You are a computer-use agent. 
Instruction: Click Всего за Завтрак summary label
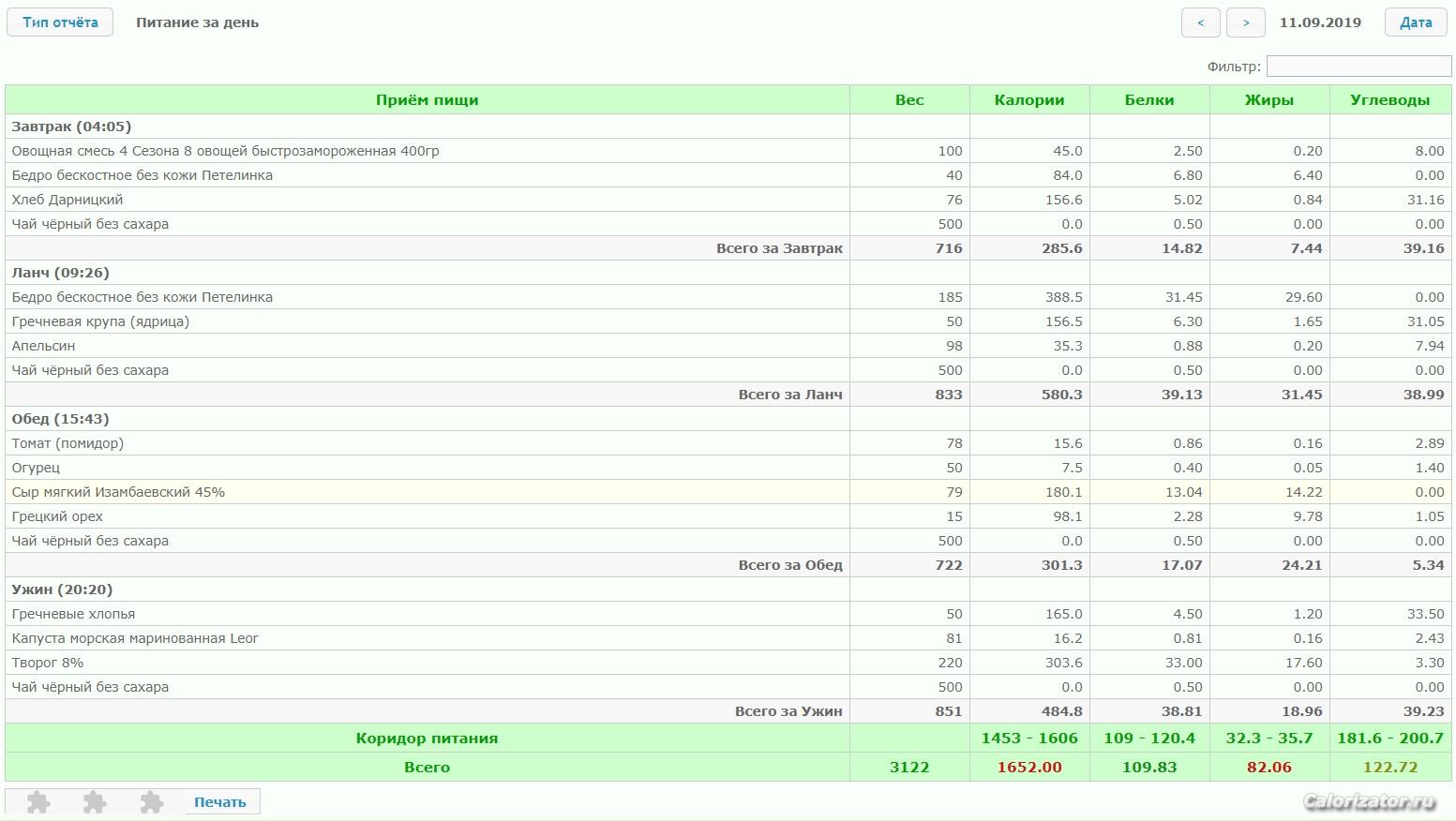[779, 248]
